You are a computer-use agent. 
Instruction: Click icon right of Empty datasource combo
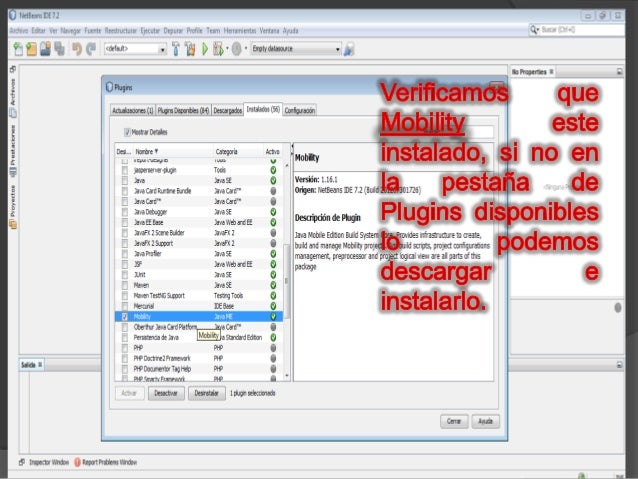(349, 49)
